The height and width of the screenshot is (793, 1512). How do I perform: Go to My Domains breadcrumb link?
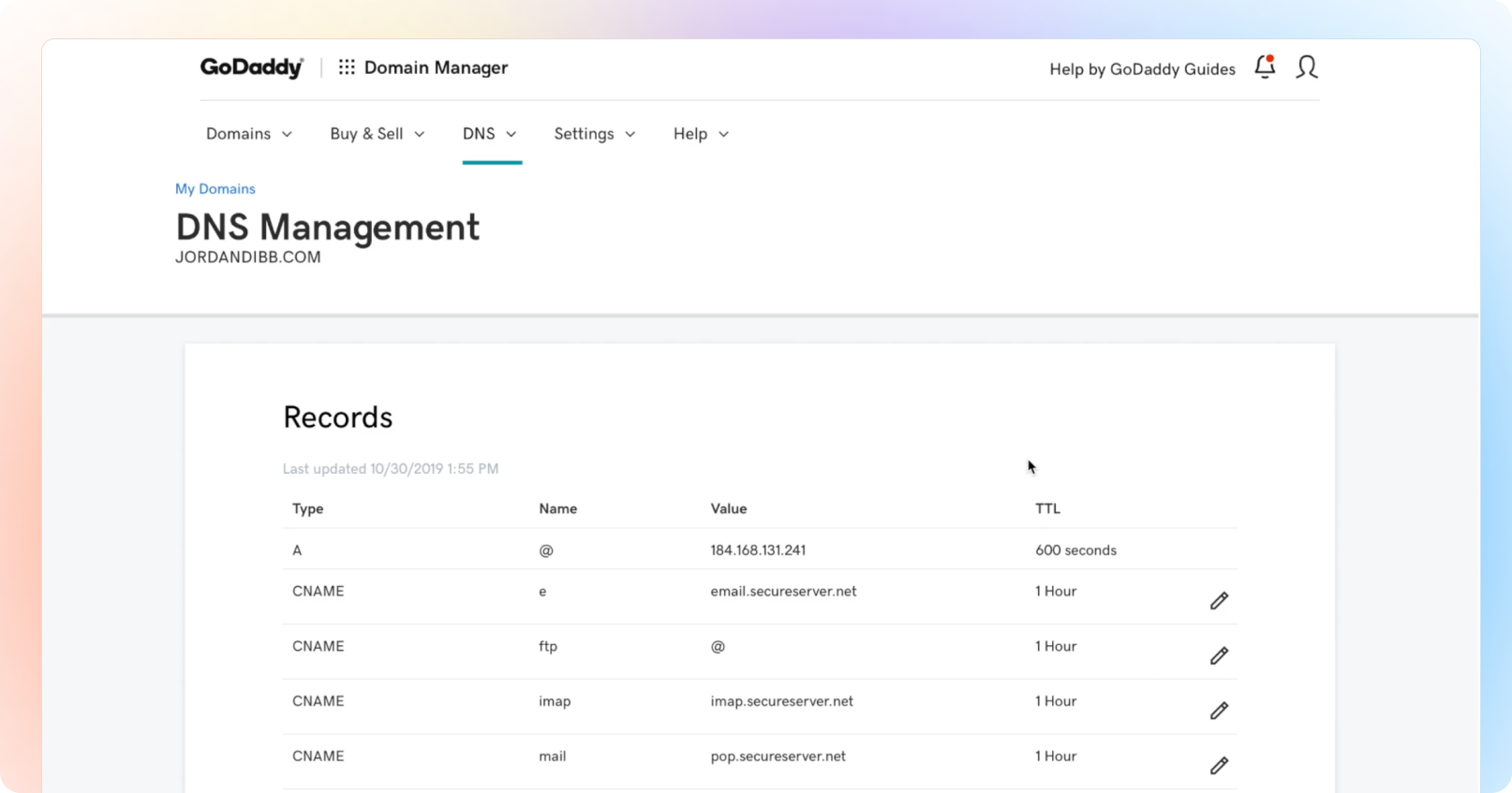215,189
